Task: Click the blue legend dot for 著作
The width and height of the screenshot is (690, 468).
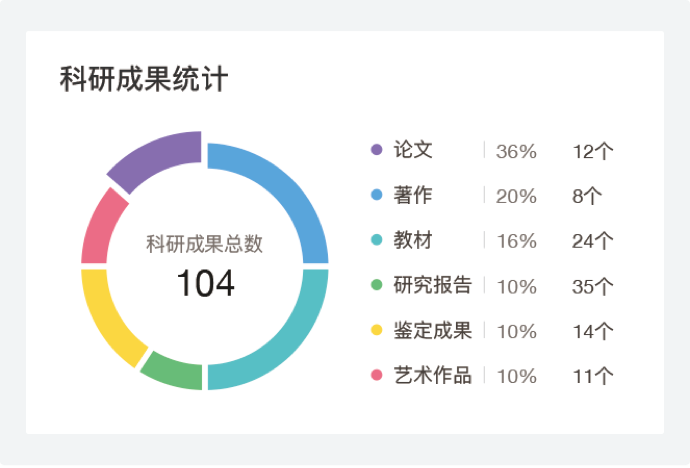Action: [377, 195]
